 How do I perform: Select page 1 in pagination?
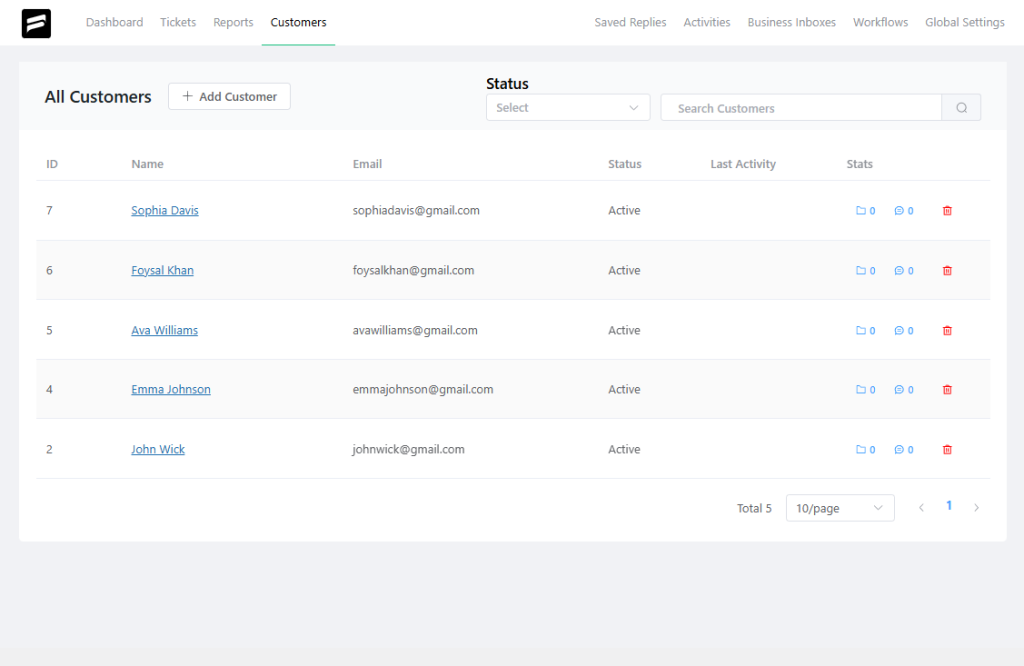[949, 506]
